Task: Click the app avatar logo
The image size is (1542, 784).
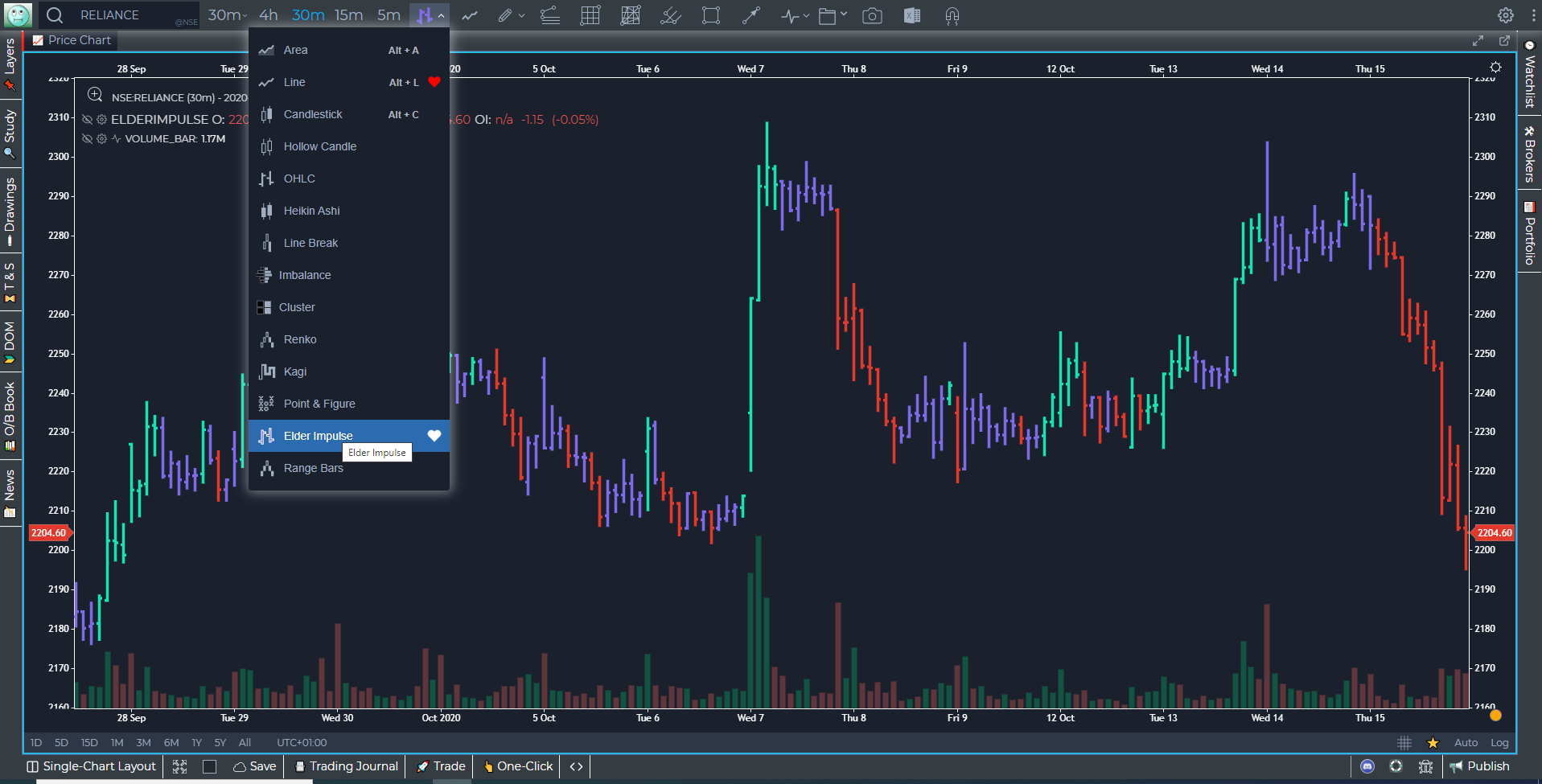Action: (18, 15)
